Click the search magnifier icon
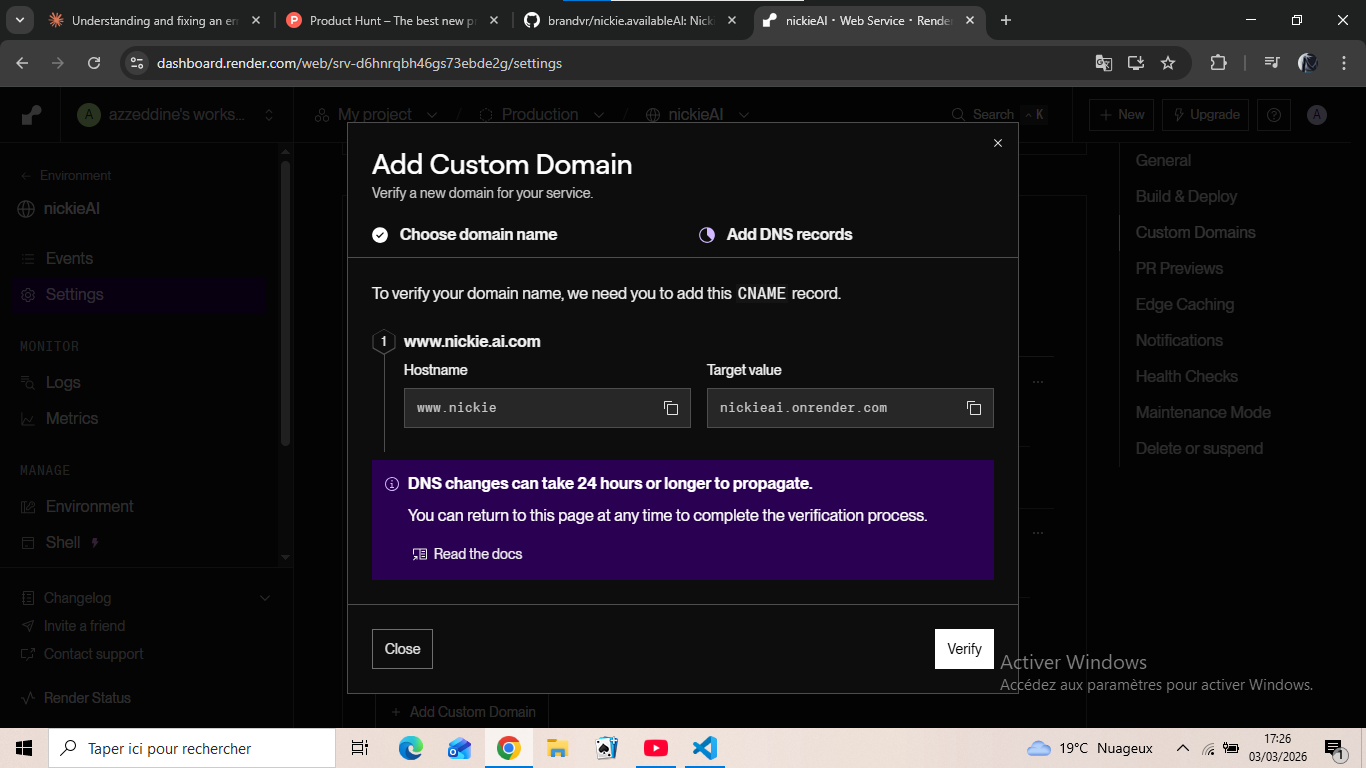 pyautogui.click(x=957, y=114)
